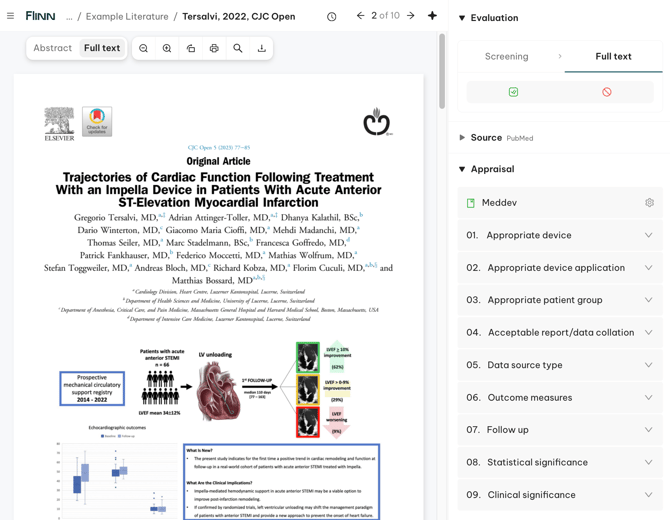Click the zoom out icon in PDF toolbar
The image size is (670, 520).
coord(144,48)
